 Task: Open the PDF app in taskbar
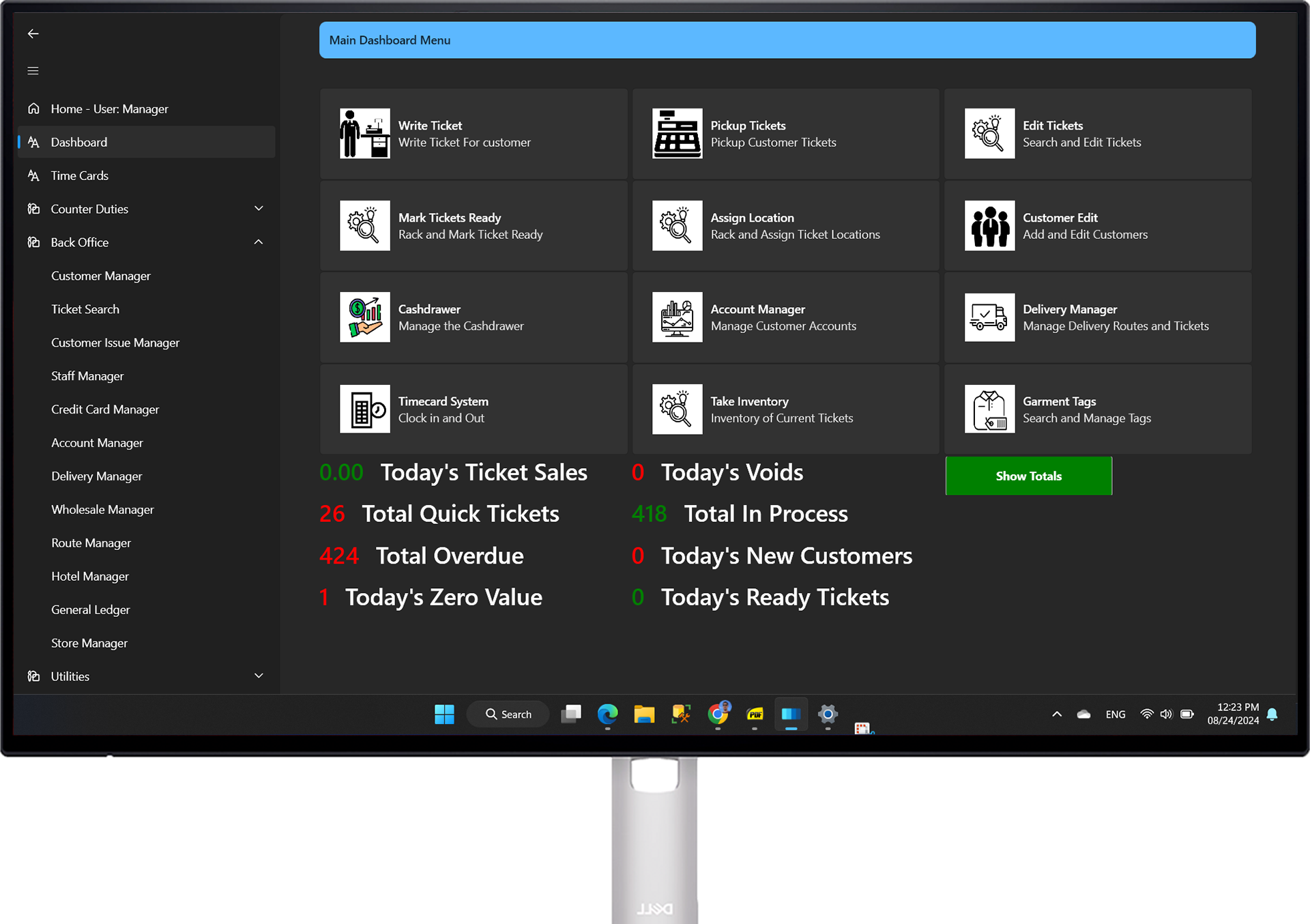tap(755, 714)
